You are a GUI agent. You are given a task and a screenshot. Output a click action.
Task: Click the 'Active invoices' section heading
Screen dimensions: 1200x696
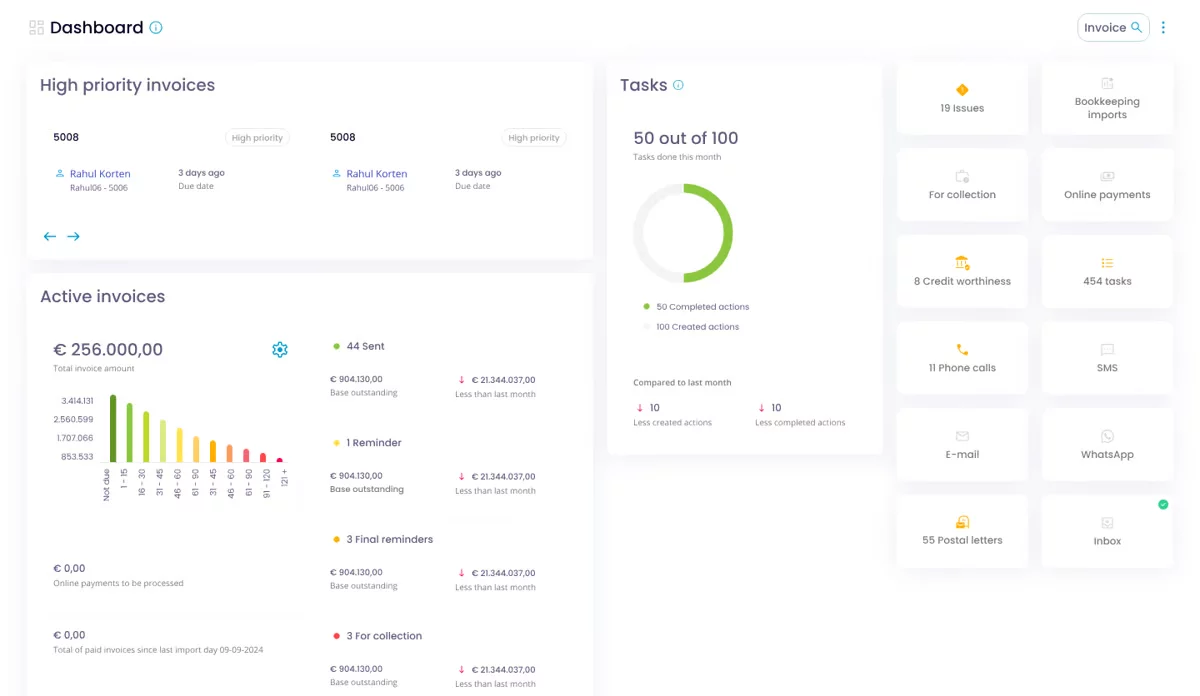pyautogui.click(x=103, y=296)
